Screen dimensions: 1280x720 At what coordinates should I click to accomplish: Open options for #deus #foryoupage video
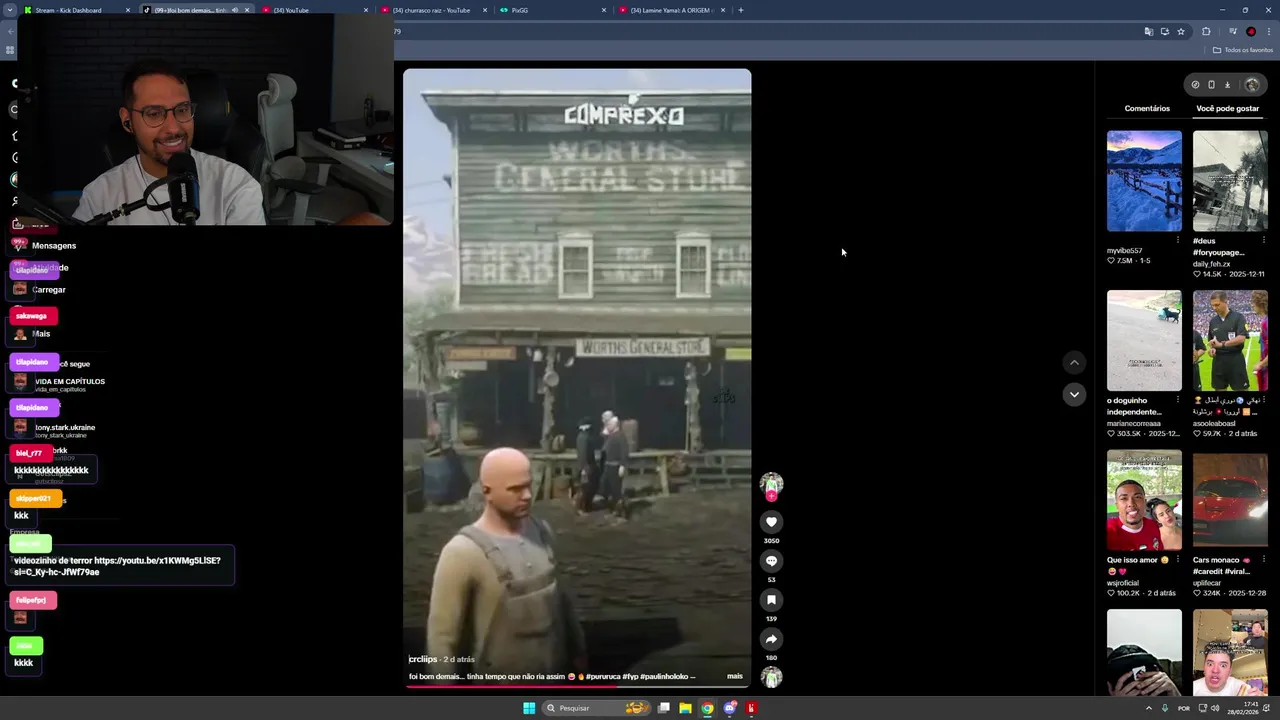[1263, 240]
